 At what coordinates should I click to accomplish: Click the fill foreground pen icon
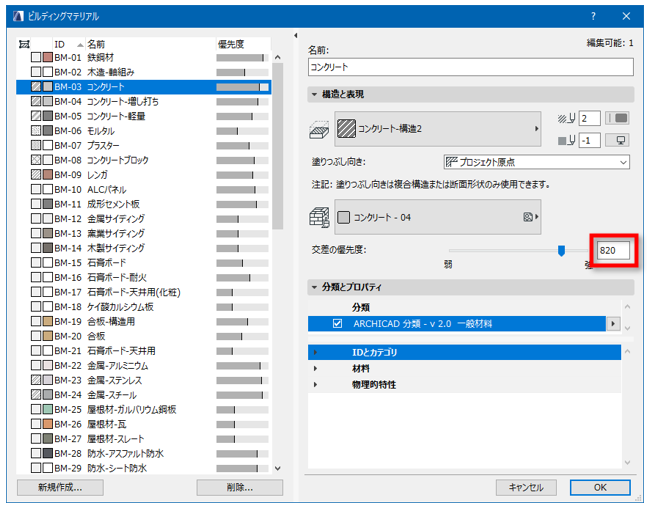click(x=566, y=119)
